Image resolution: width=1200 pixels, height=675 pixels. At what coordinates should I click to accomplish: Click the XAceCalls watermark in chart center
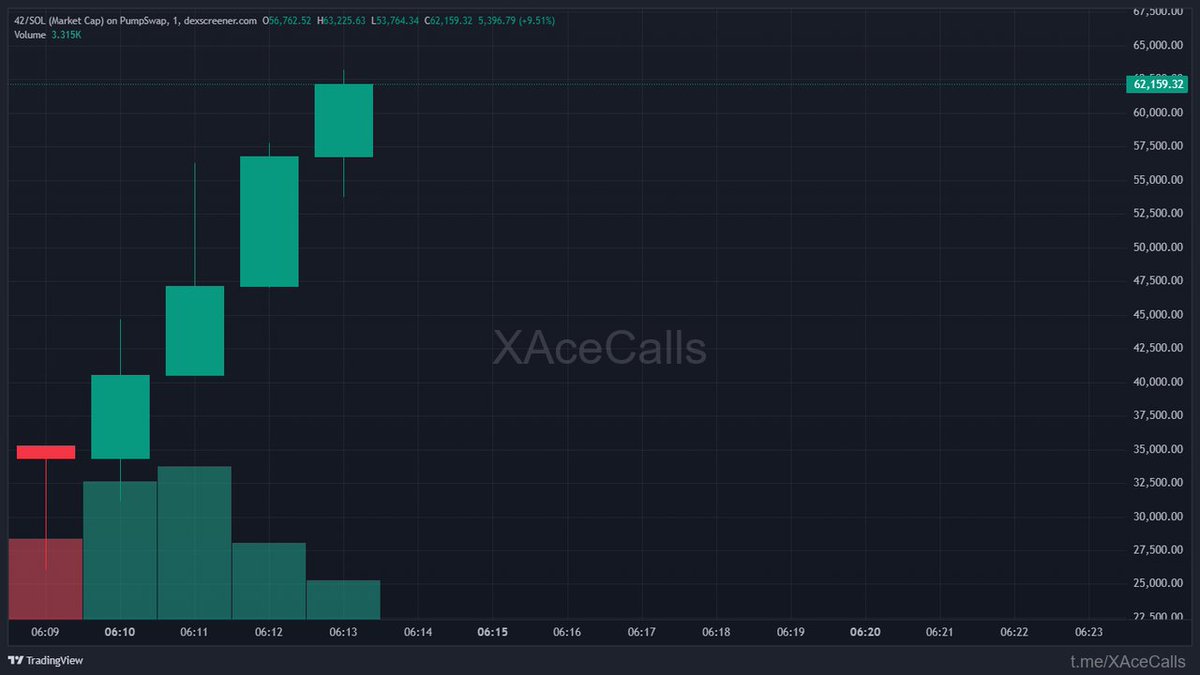click(x=599, y=348)
